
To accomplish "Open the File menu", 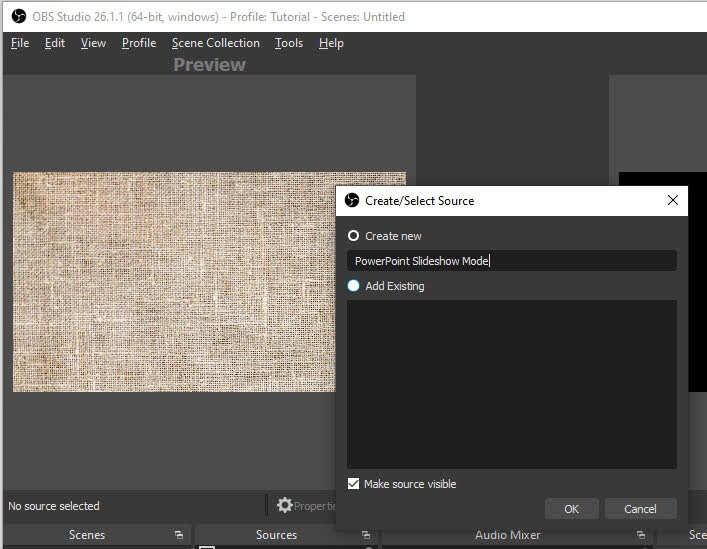I will (x=20, y=43).
